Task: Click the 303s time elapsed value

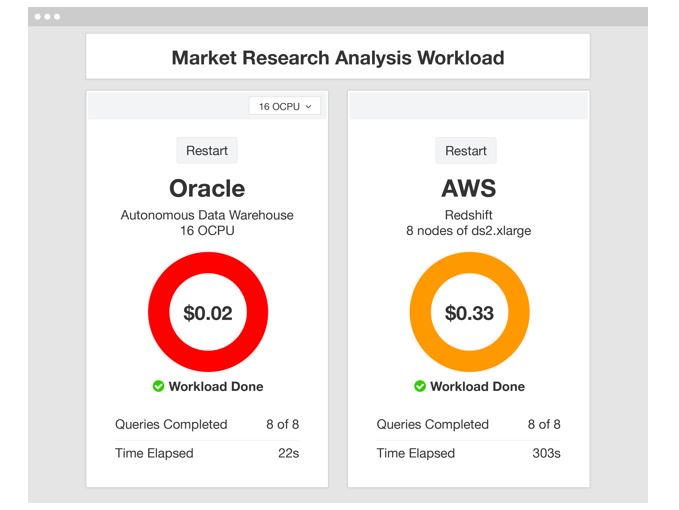Action: (546, 453)
